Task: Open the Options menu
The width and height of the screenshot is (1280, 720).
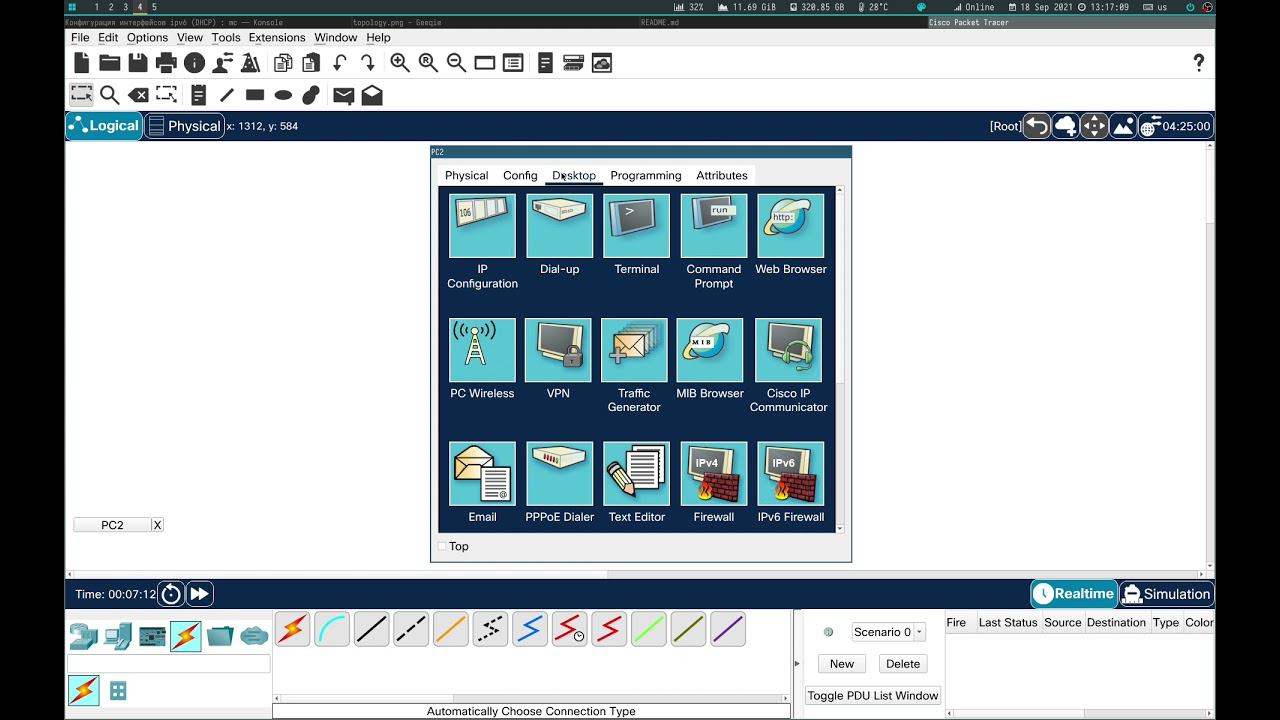Action: click(x=147, y=37)
